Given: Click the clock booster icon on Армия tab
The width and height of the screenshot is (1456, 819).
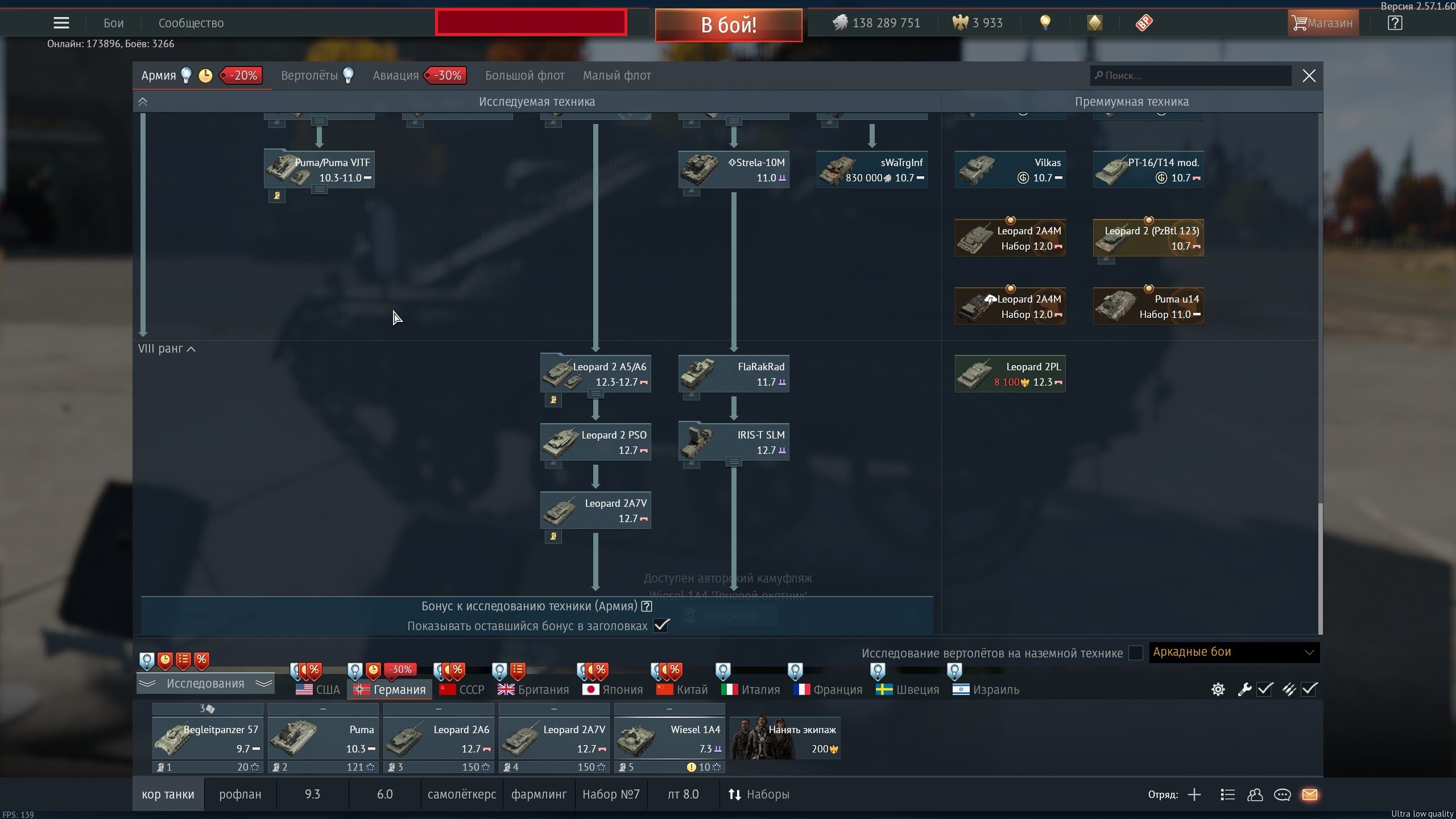Looking at the screenshot, I should 205,75.
